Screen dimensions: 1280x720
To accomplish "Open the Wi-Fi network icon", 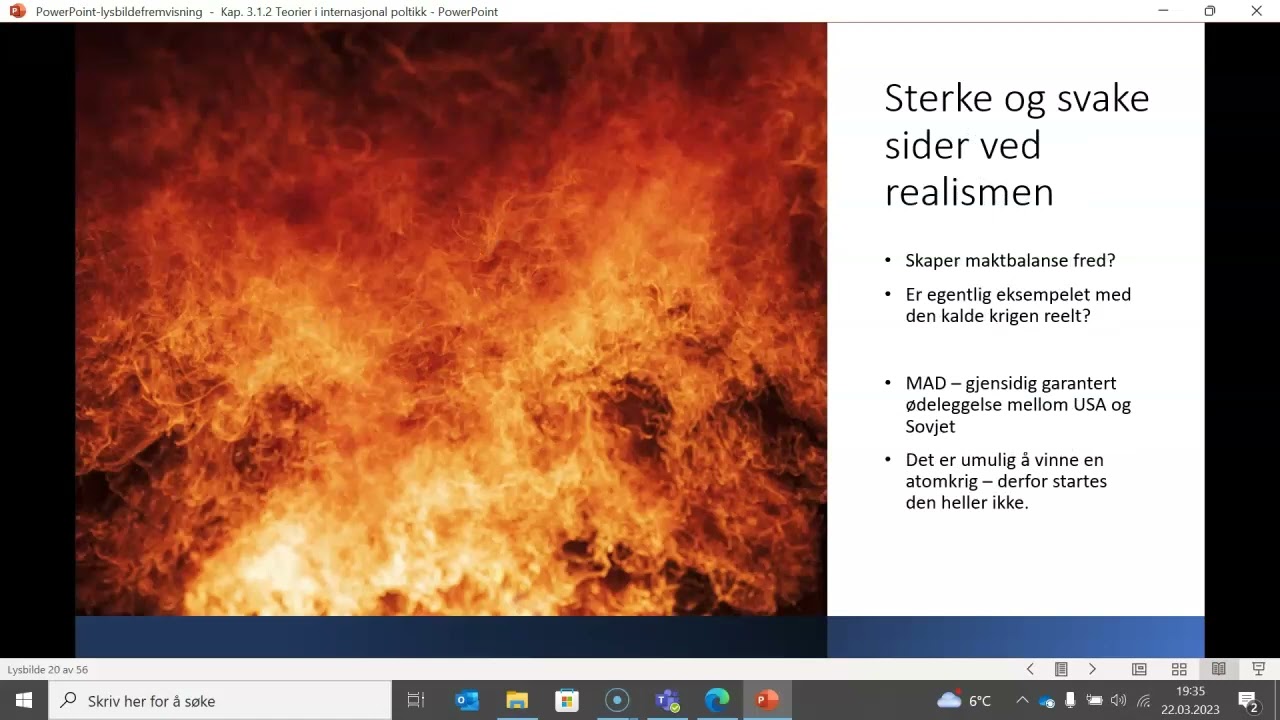I will (x=1143, y=700).
